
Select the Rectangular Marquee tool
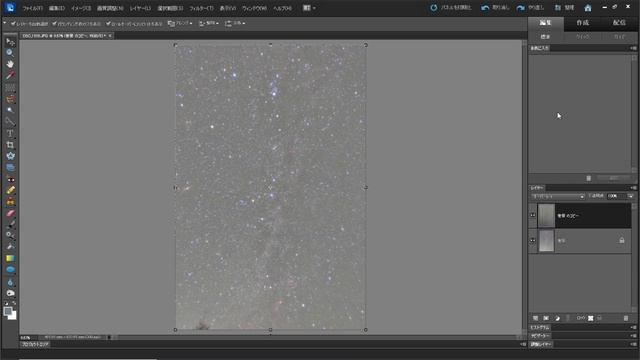point(10,87)
